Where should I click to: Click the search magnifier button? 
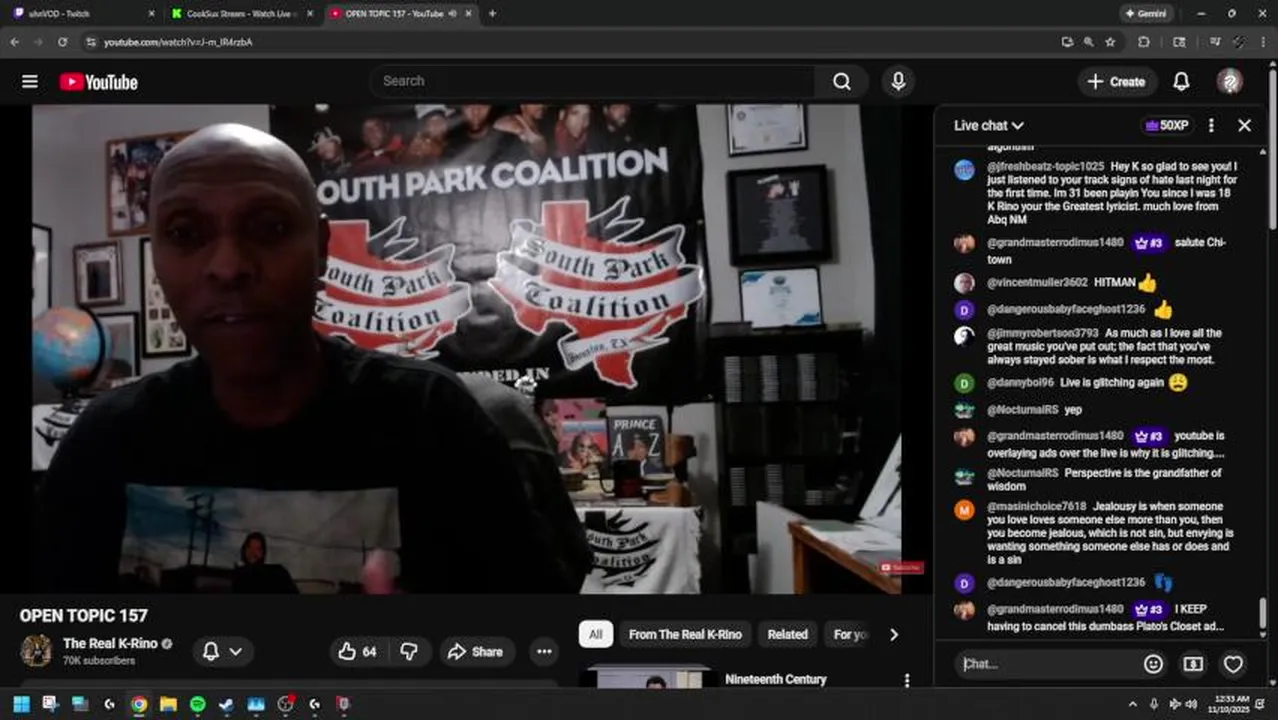(842, 82)
